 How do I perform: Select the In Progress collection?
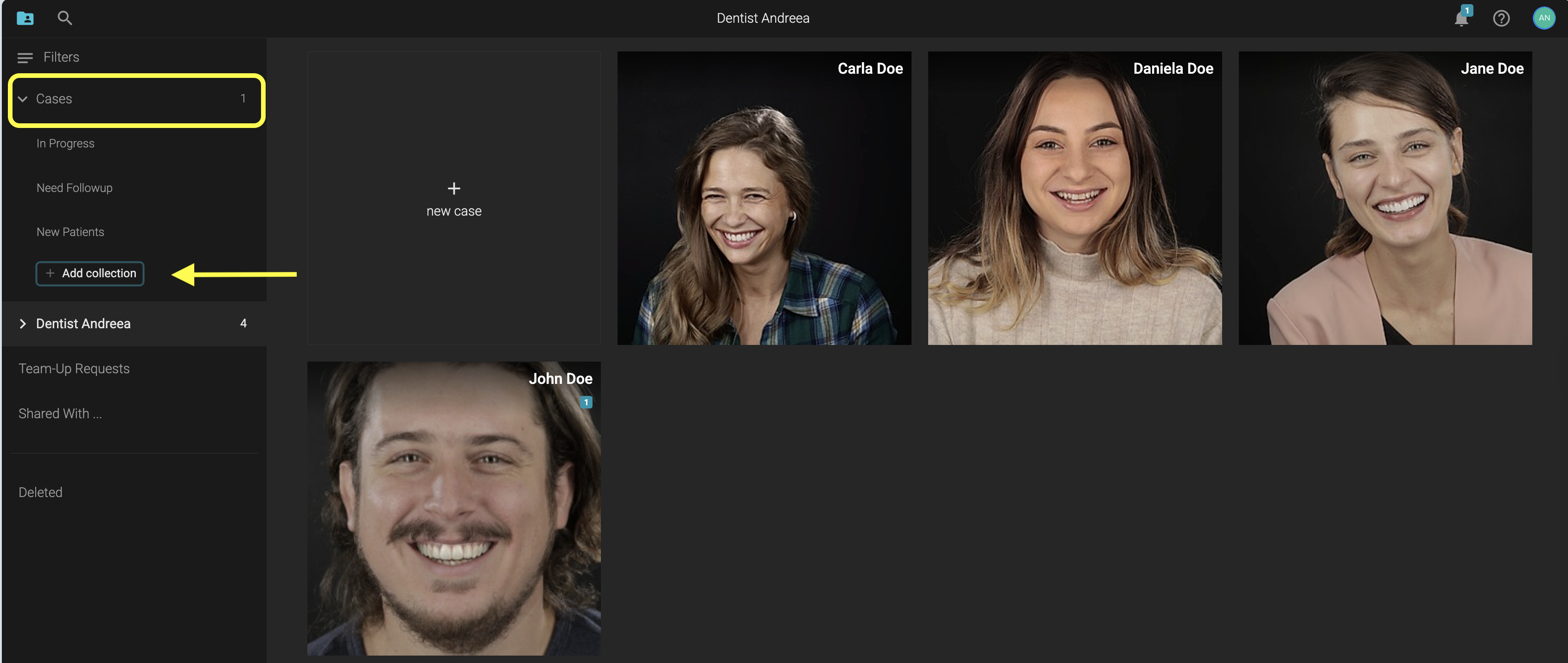tap(65, 144)
